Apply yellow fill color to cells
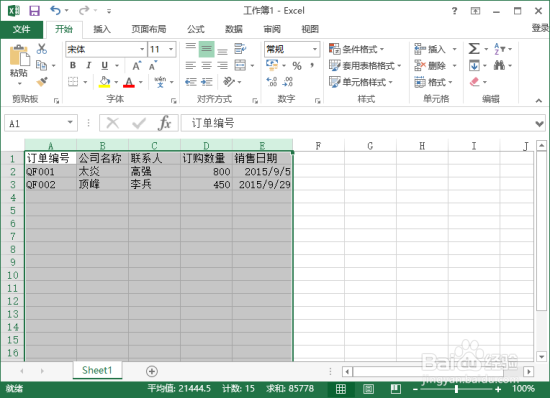Screen dimensions: 550x398 coord(105,82)
